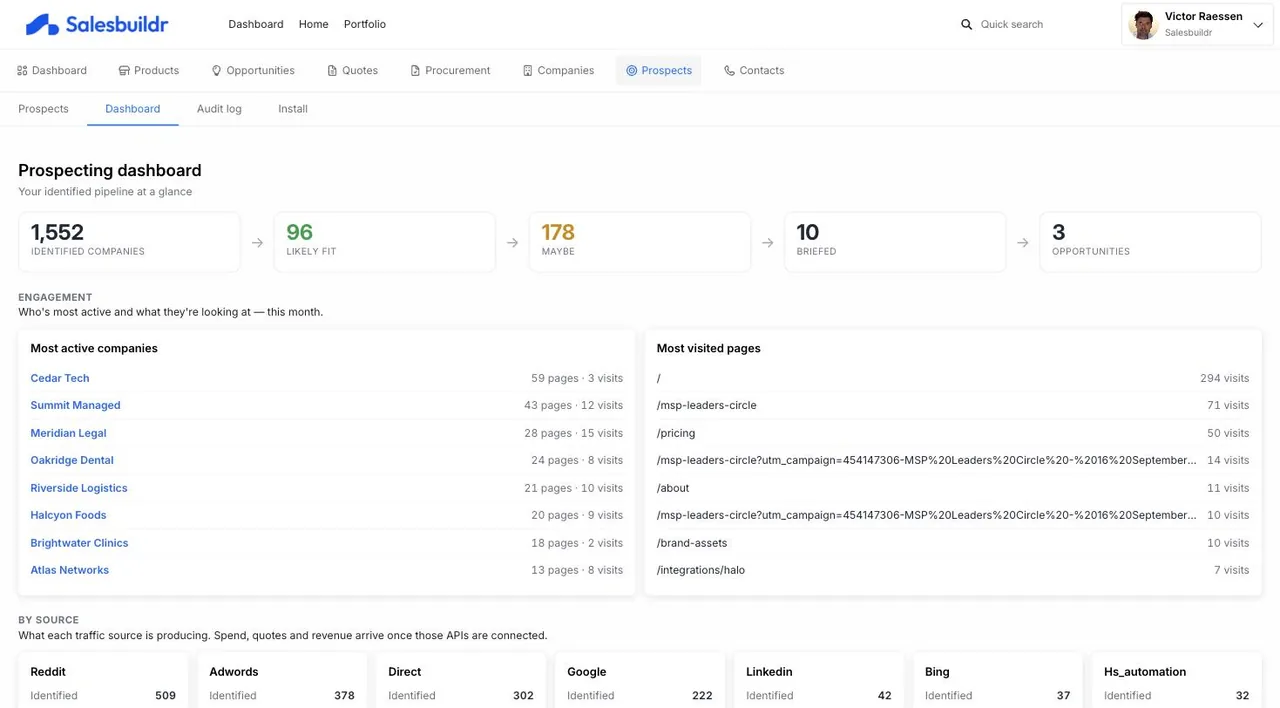Select the Dashboard sub-tab

tap(133, 109)
